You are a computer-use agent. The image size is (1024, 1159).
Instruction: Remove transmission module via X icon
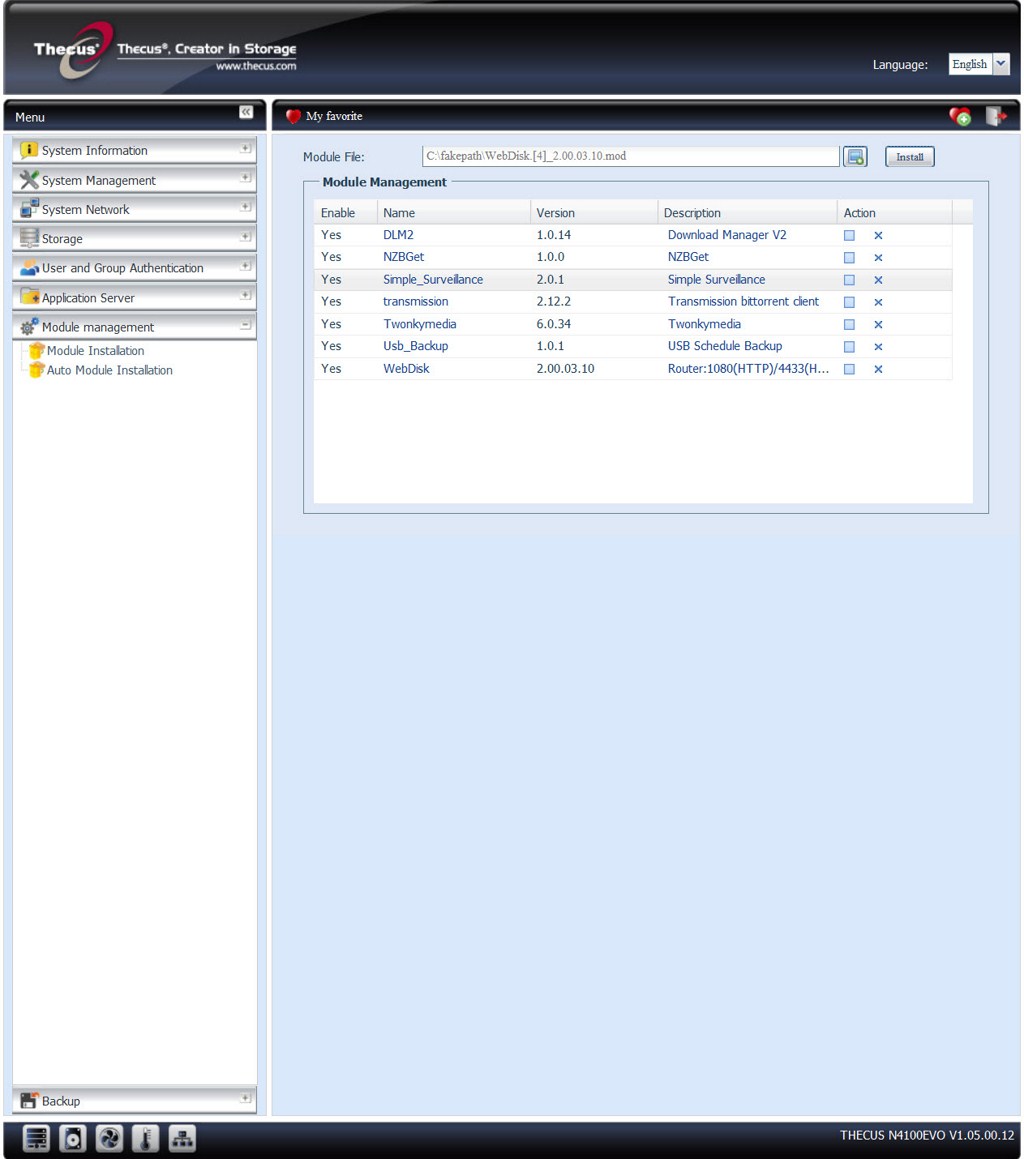point(878,302)
